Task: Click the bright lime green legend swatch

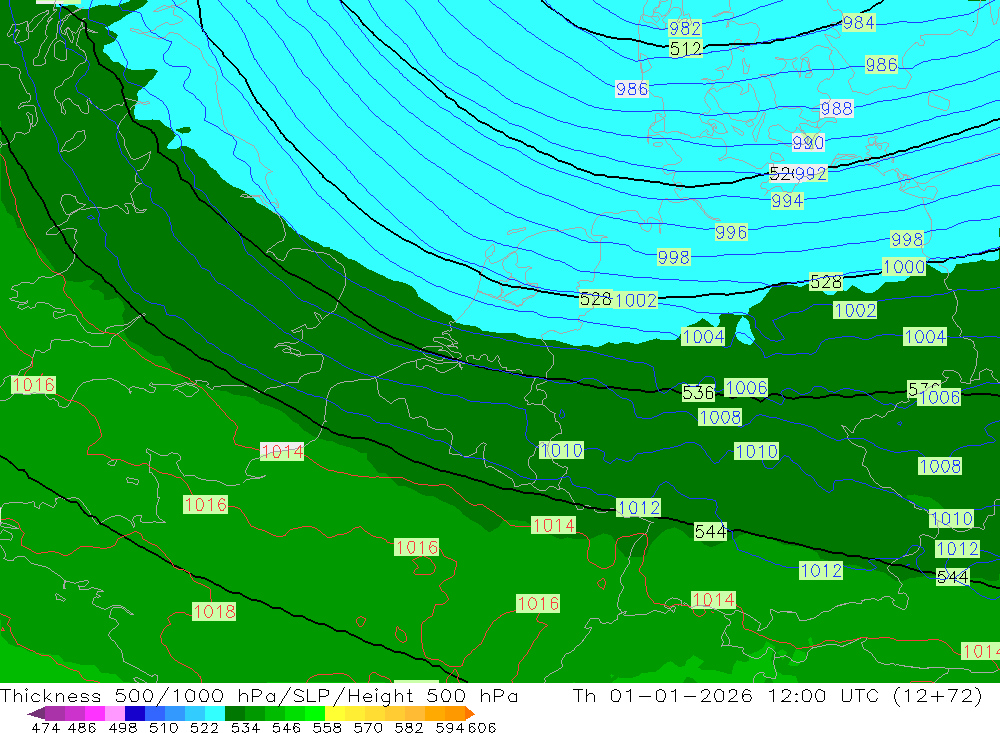Action: pos(315,713)
